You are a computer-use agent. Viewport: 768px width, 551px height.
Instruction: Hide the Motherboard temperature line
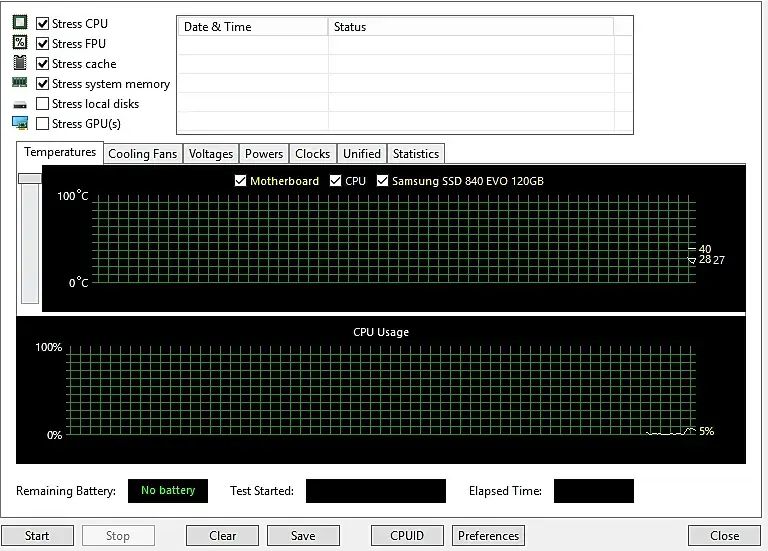point(240,181)
